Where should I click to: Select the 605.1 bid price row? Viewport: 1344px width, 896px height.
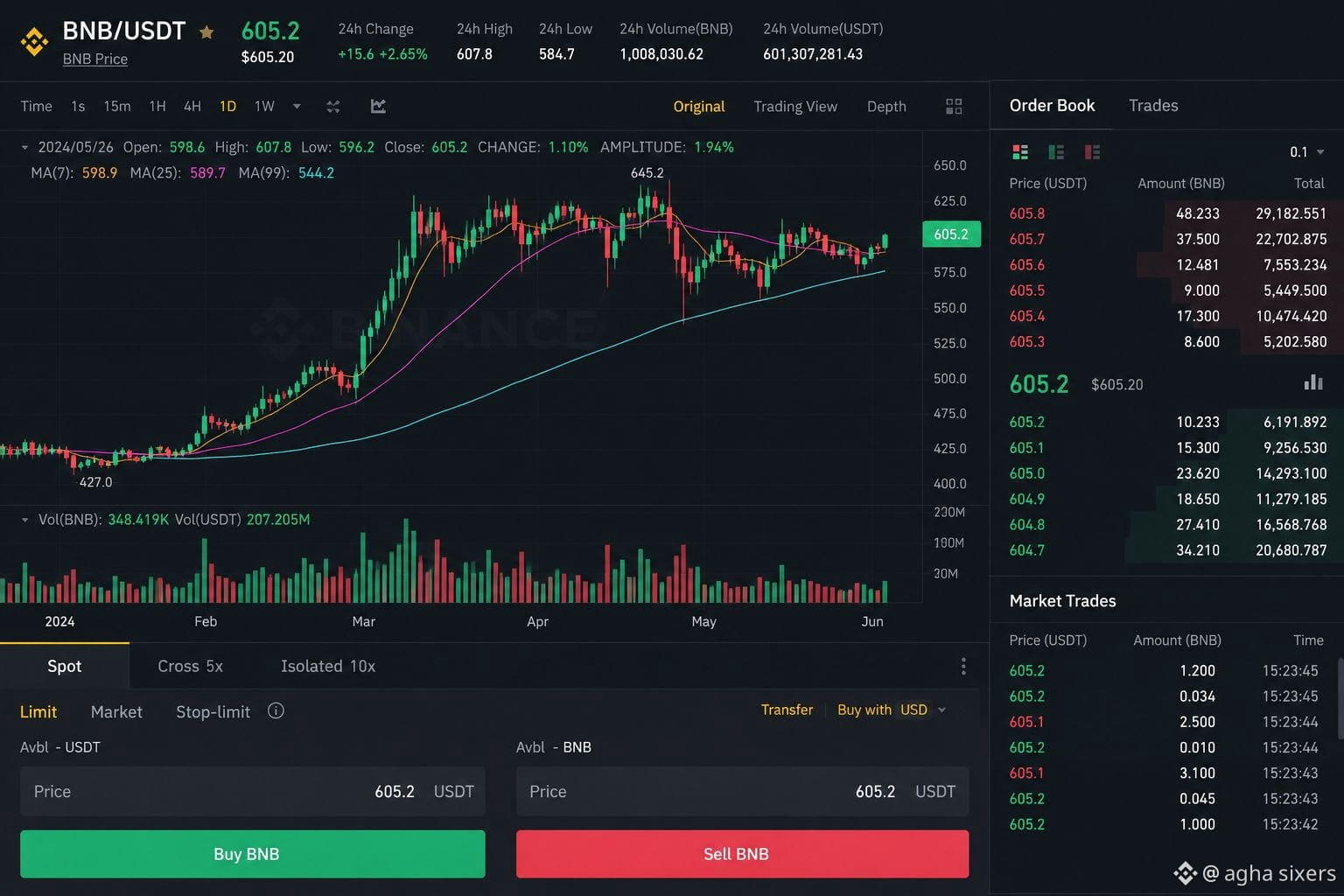[x=1167, y=448]
